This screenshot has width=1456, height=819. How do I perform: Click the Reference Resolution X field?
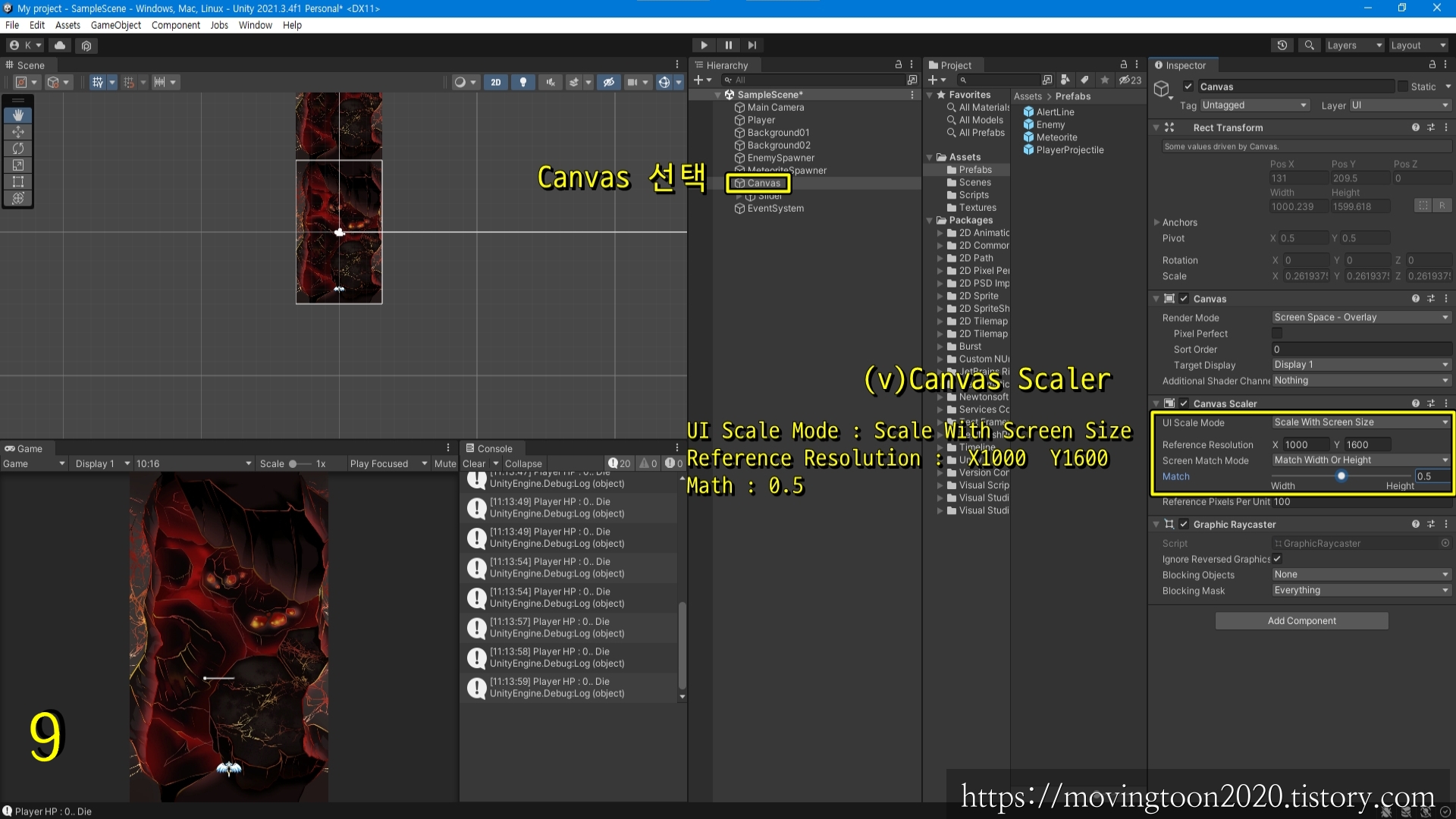(x=1305, y=444)
